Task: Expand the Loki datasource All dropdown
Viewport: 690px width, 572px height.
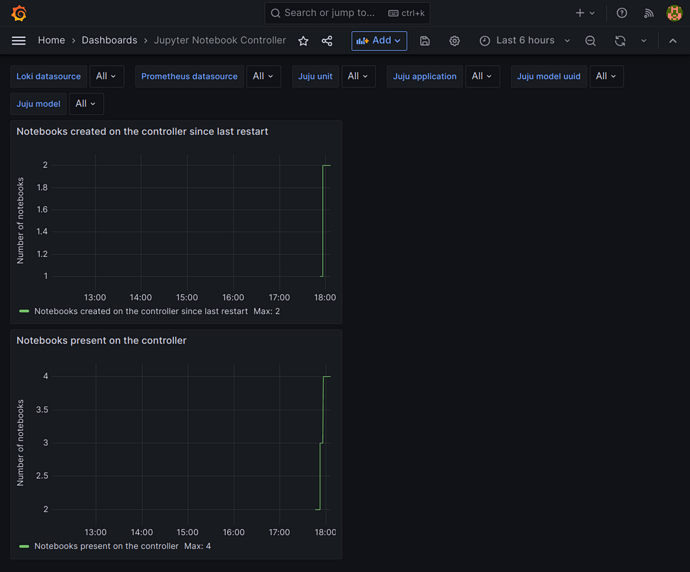Action: (106, 76)
